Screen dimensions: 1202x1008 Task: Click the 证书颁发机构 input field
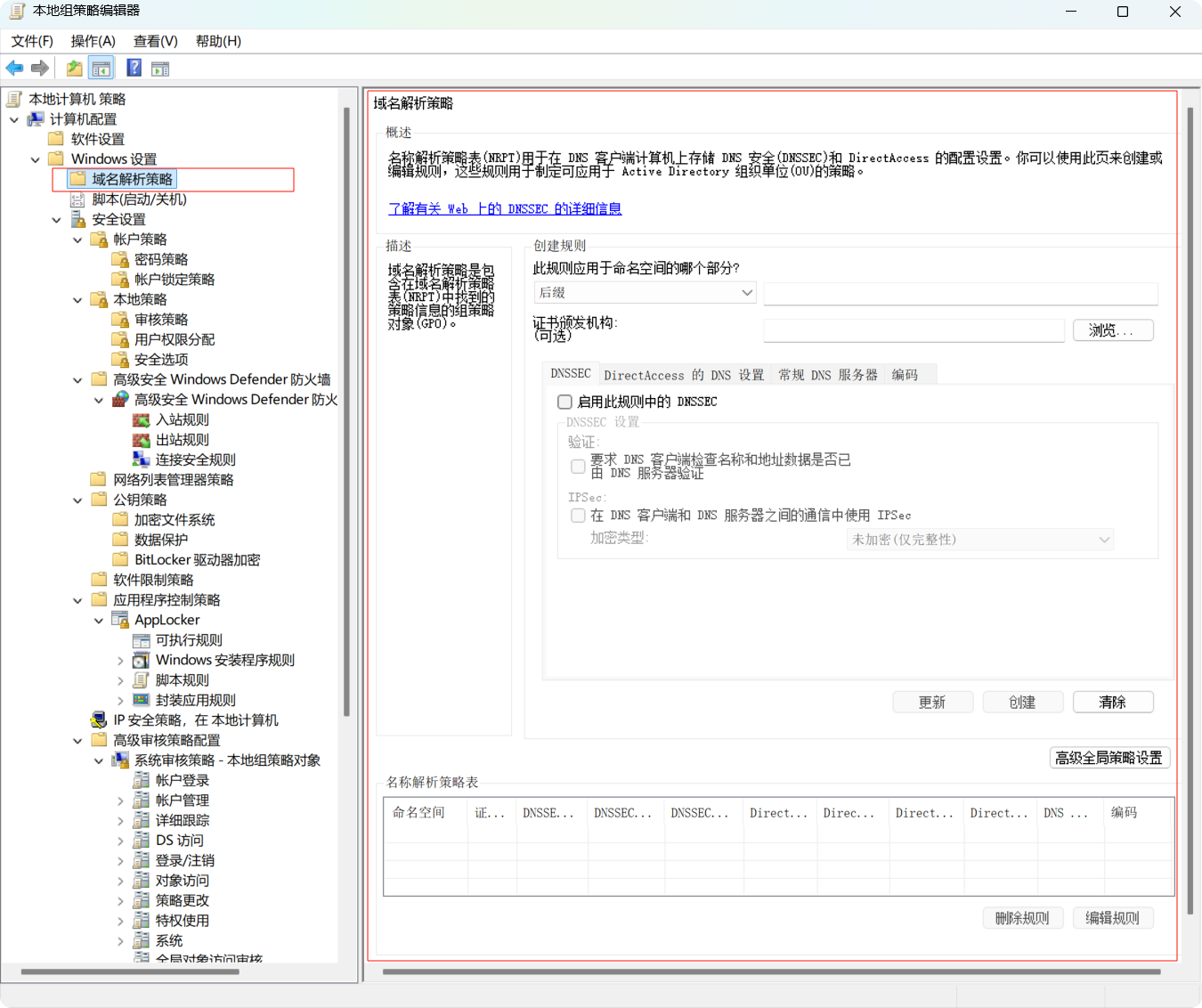coord(914,330)
